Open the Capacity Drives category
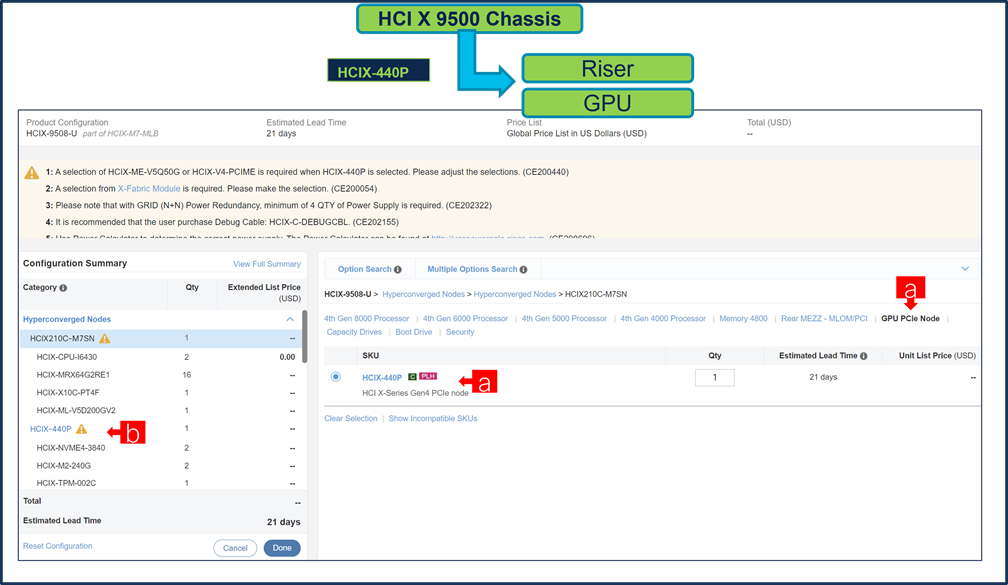 pyautogui.click(x=354, y=332)
